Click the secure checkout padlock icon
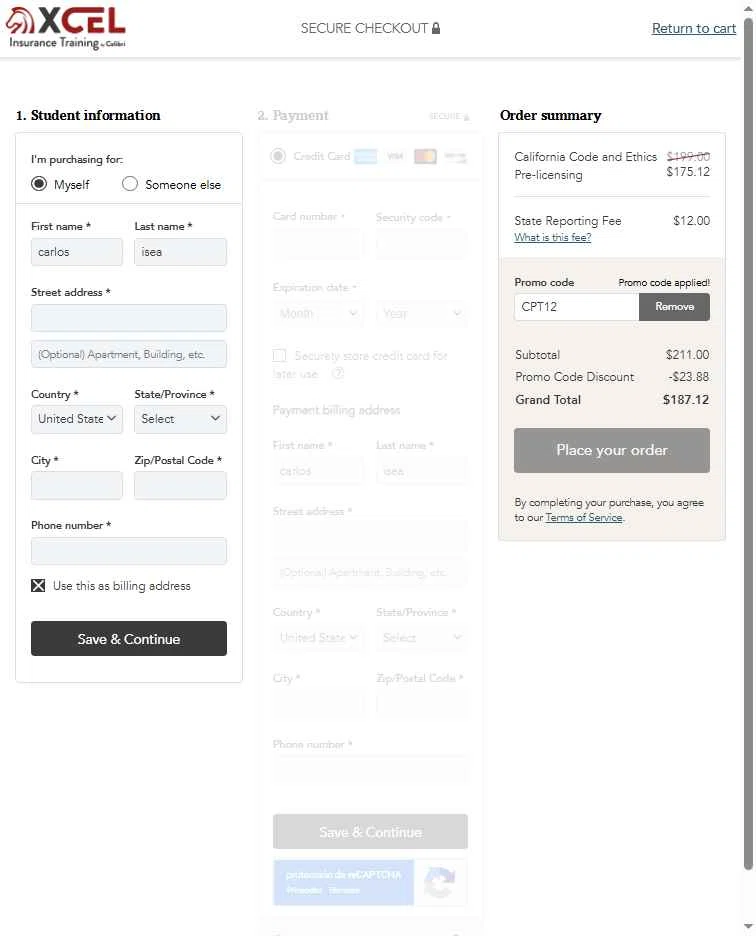The width and height of the screenshot is (756, 936). click(x=436, y=28)
